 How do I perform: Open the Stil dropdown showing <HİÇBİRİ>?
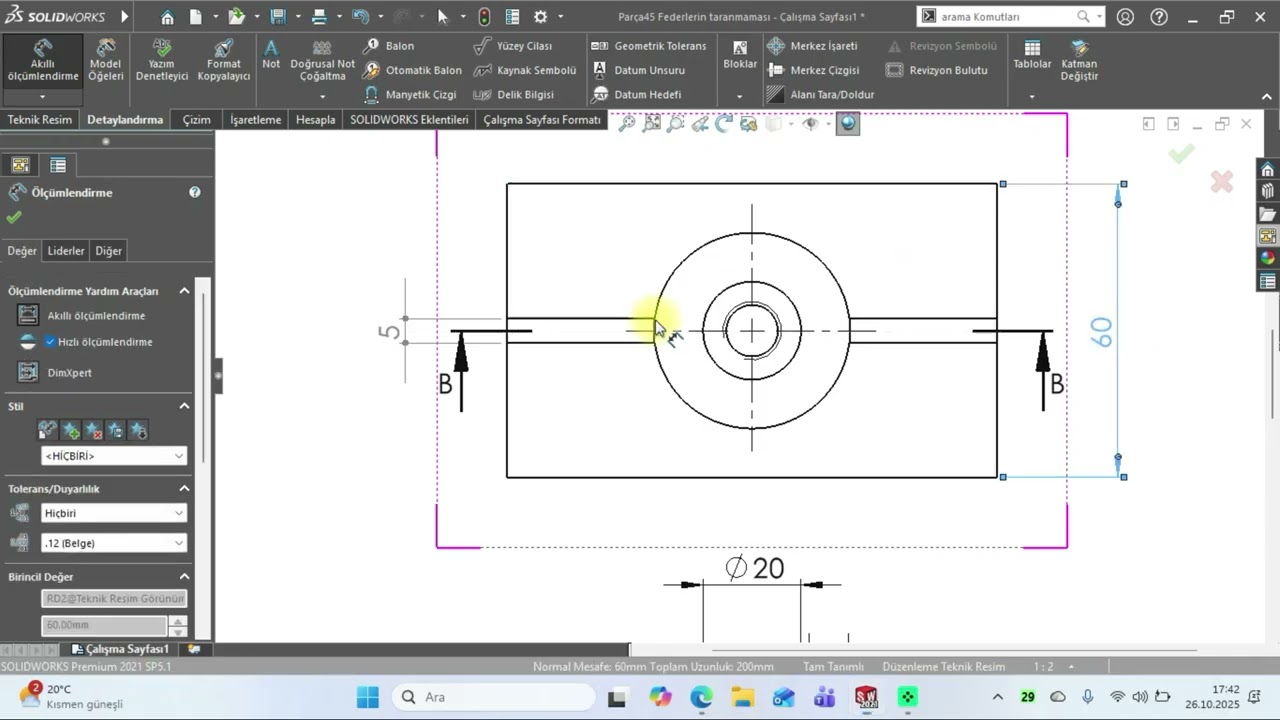(114, 455)
